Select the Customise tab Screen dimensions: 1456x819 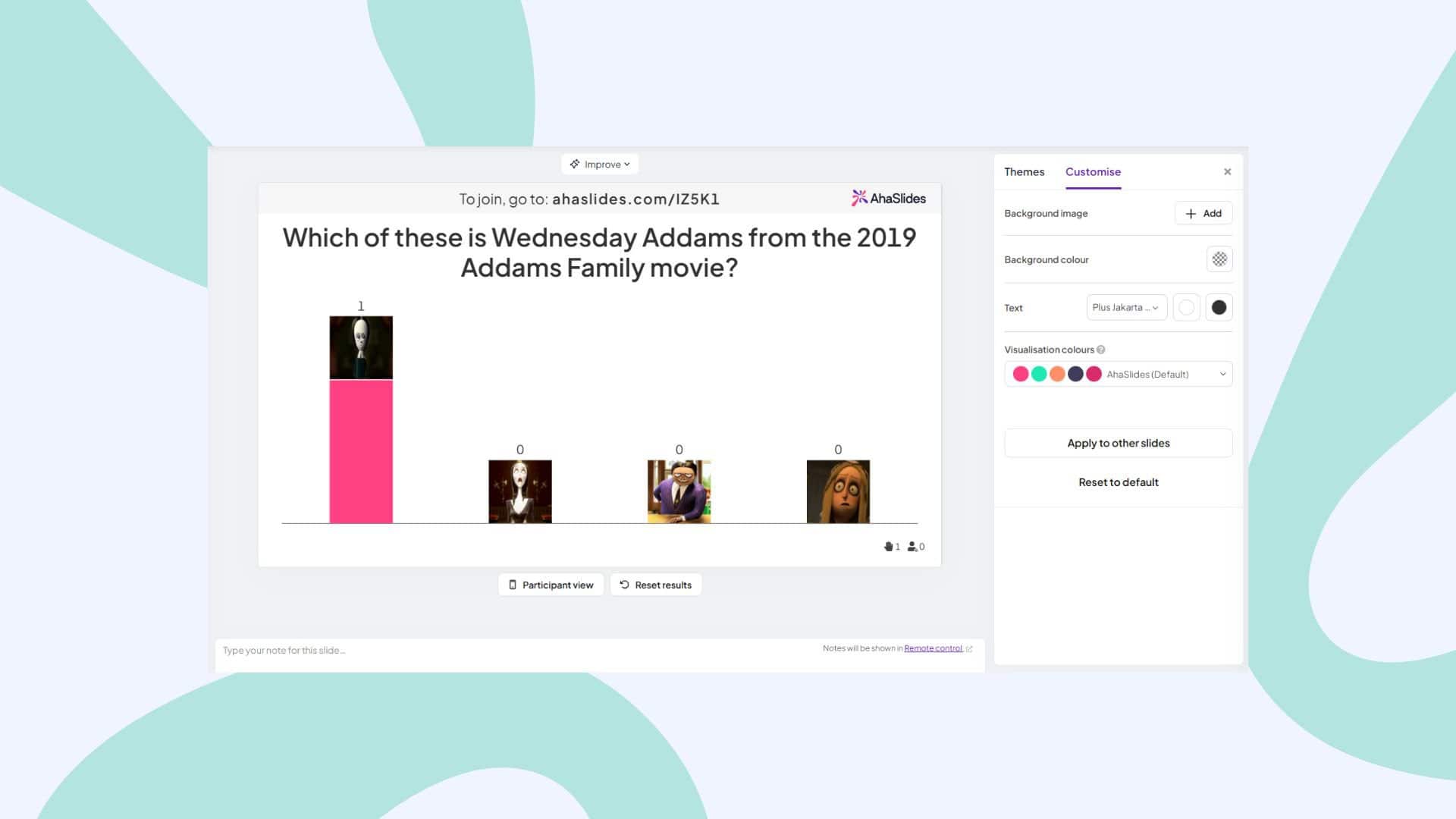pos(1093,172)
